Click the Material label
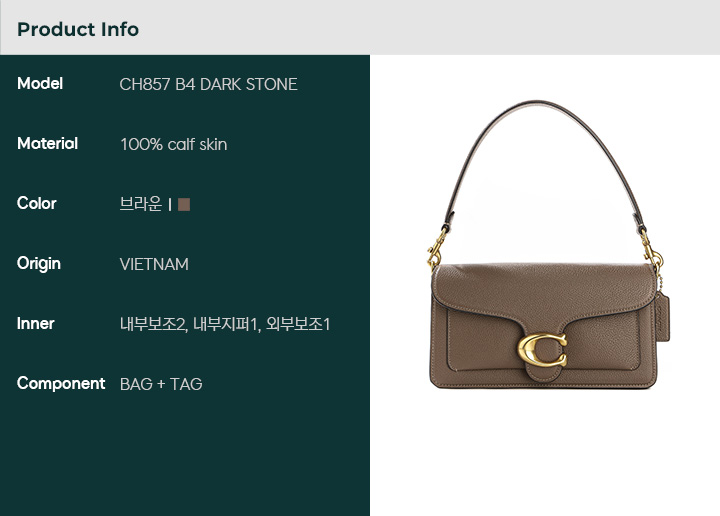 click(x=47, y=144)
